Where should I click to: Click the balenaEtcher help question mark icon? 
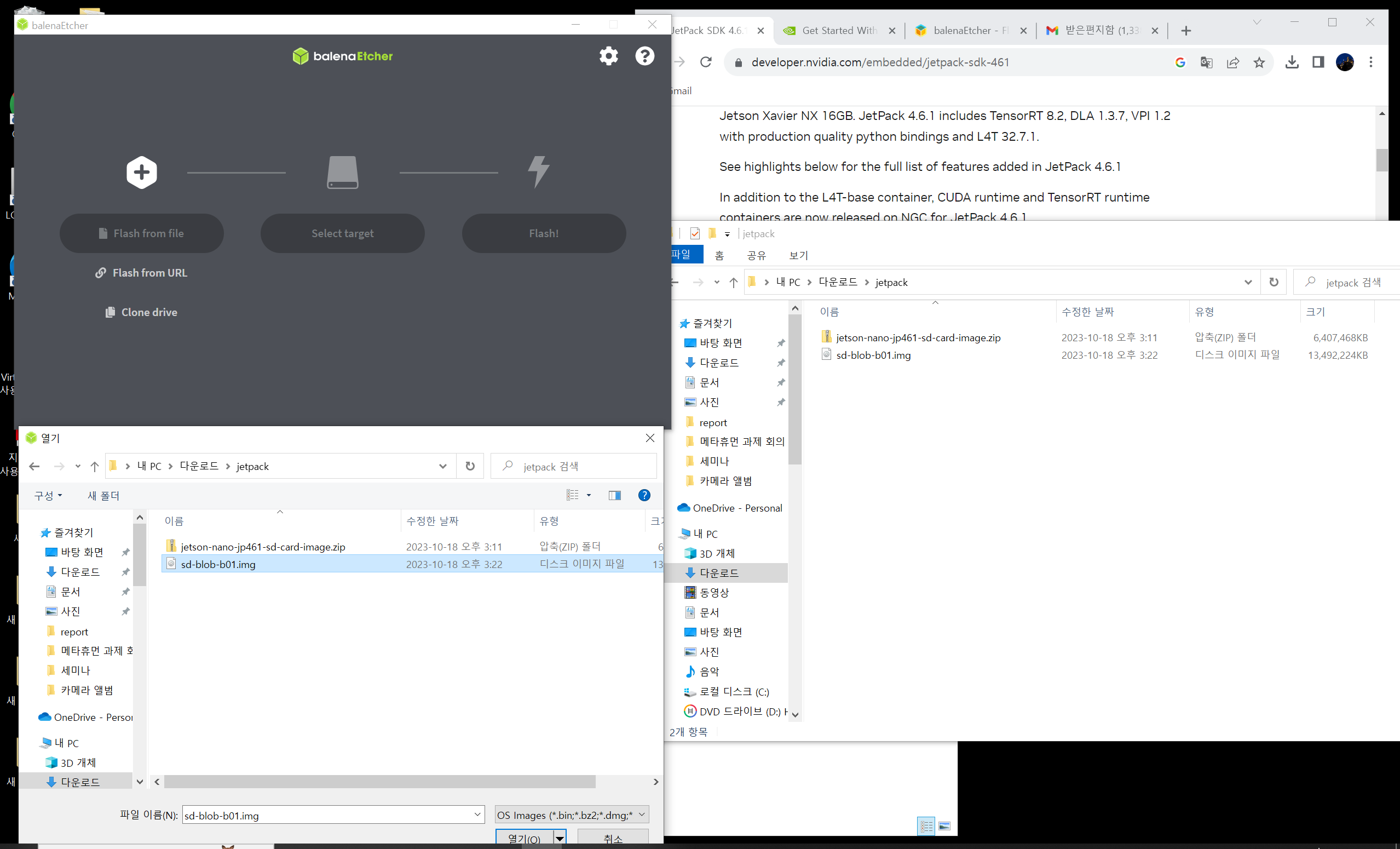coord(644,56)
